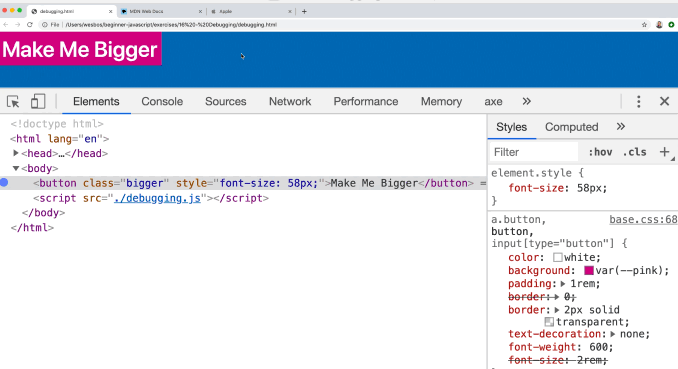Open the DevTools three-dot customize menu
The width and height of the screenshot is (678, 369).
639,102
